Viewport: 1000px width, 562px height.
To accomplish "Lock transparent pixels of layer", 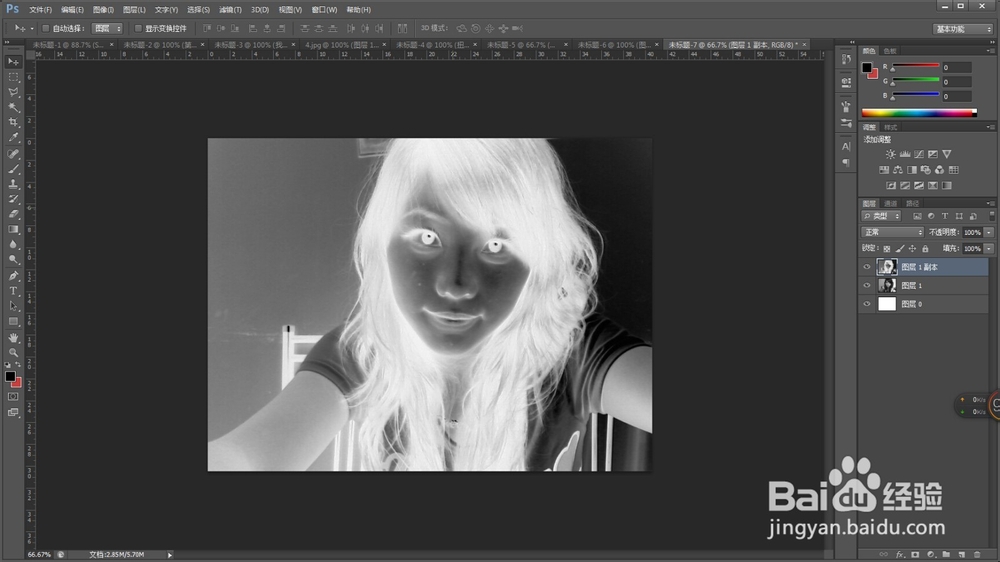I will point(887,249).
